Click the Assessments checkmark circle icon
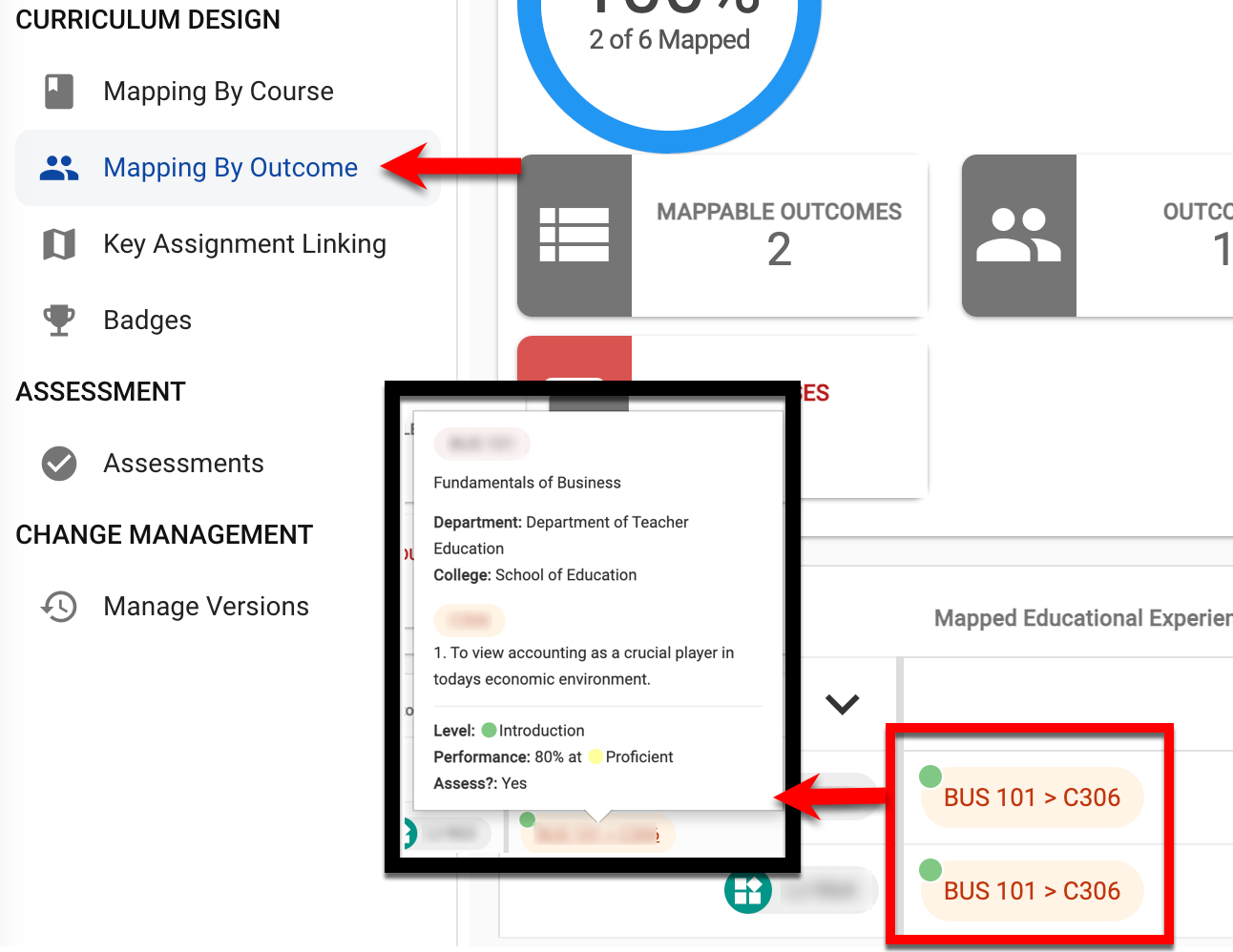 tap(59, 464)
